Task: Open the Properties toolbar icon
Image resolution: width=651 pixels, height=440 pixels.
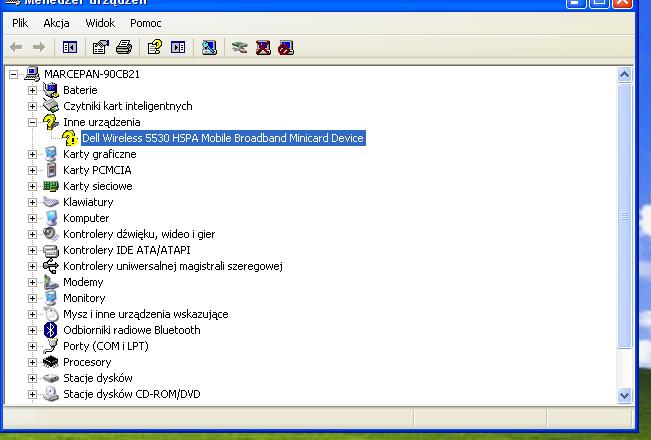Action: [x=100, y=47]
